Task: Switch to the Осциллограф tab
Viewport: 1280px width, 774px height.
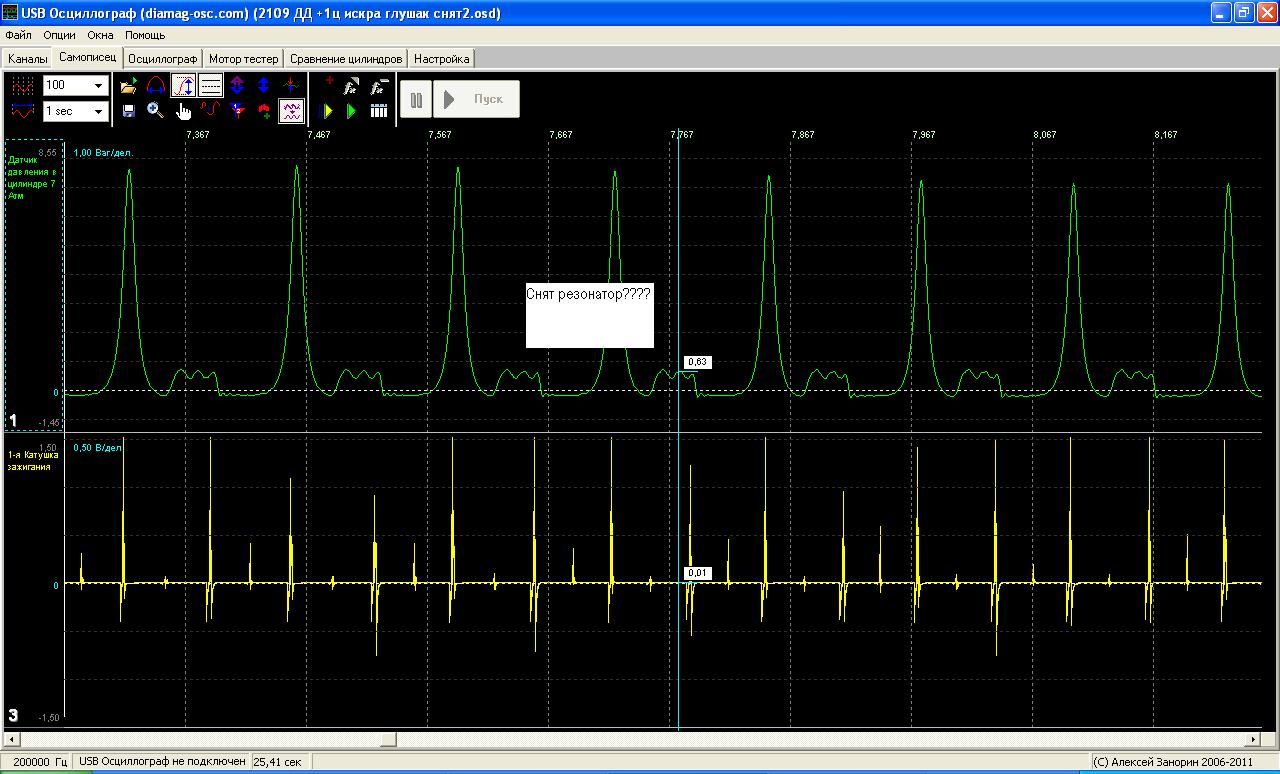Action: pos(164,59)
